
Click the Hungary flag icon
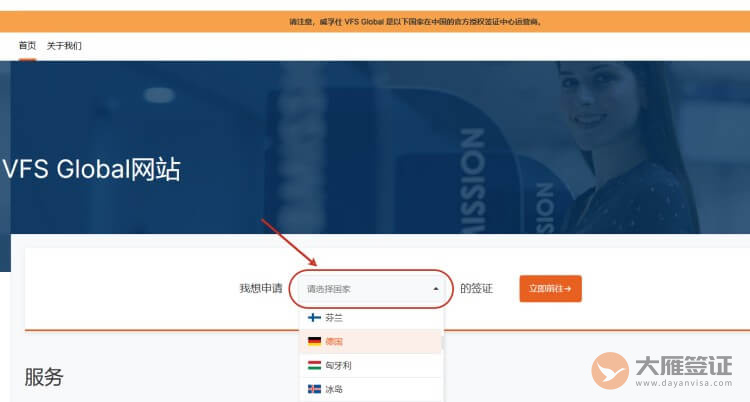tap(314, 366)
